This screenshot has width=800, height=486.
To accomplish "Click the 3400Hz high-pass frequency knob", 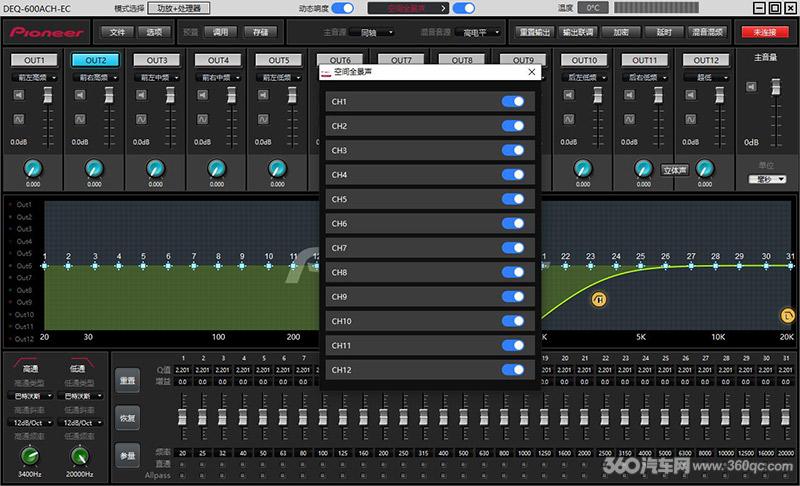I will [x=30, y=456].
